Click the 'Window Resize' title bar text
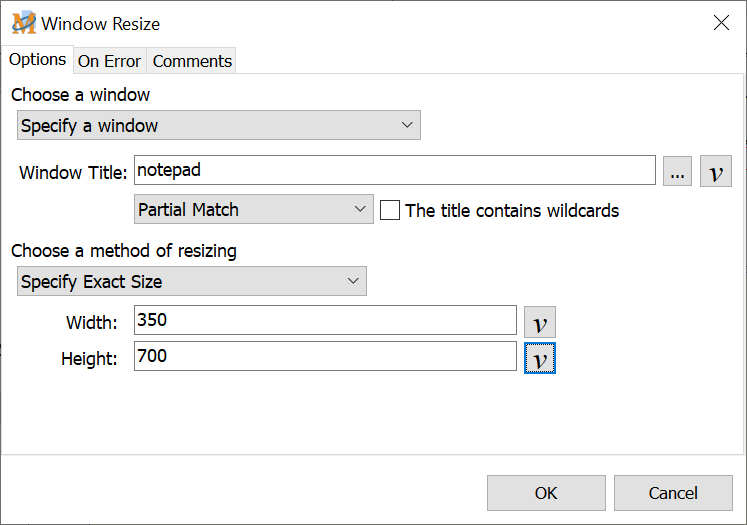 (100, 24)
